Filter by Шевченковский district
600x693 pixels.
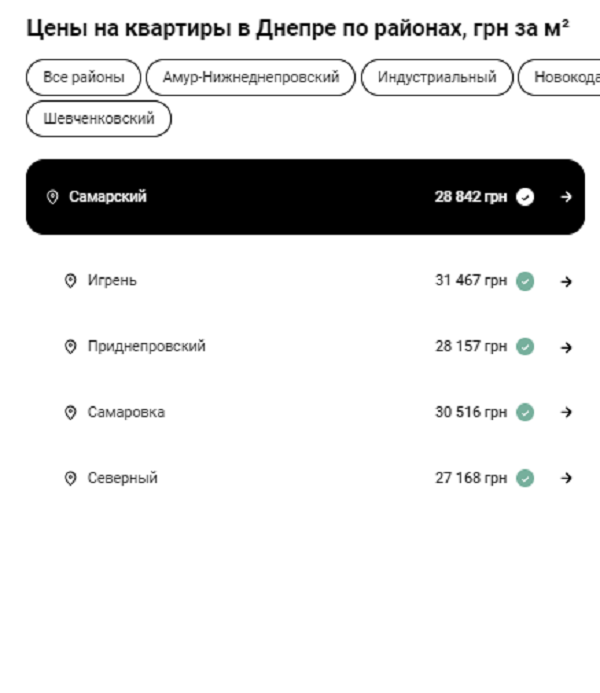click(x=99, y=119)
